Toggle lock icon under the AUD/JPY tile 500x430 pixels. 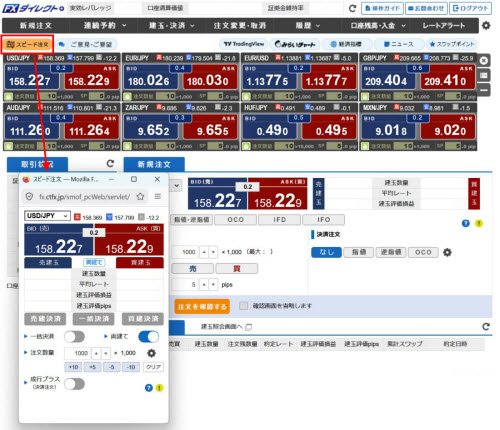point(8,146)
